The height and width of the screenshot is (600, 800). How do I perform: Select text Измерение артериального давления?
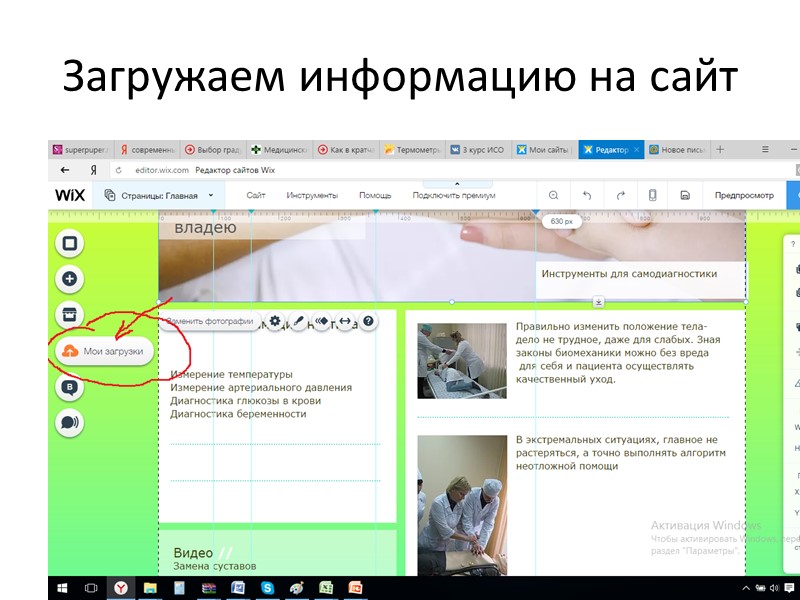[261, 387]
